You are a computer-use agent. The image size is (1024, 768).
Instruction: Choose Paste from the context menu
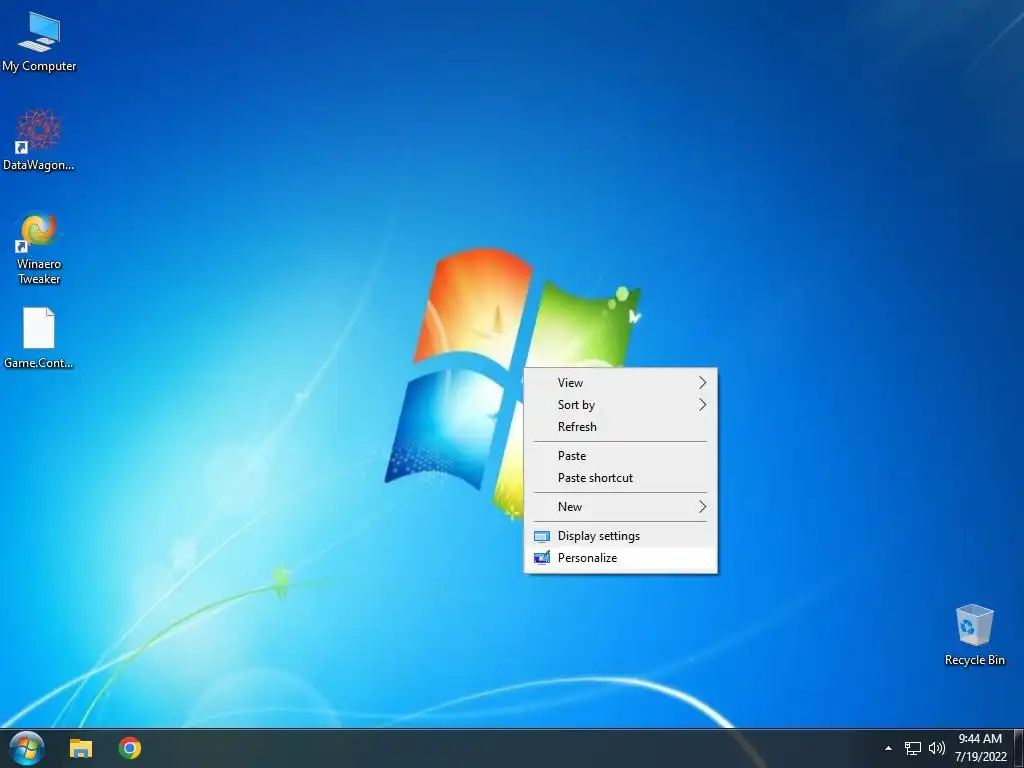pos(620,456)
